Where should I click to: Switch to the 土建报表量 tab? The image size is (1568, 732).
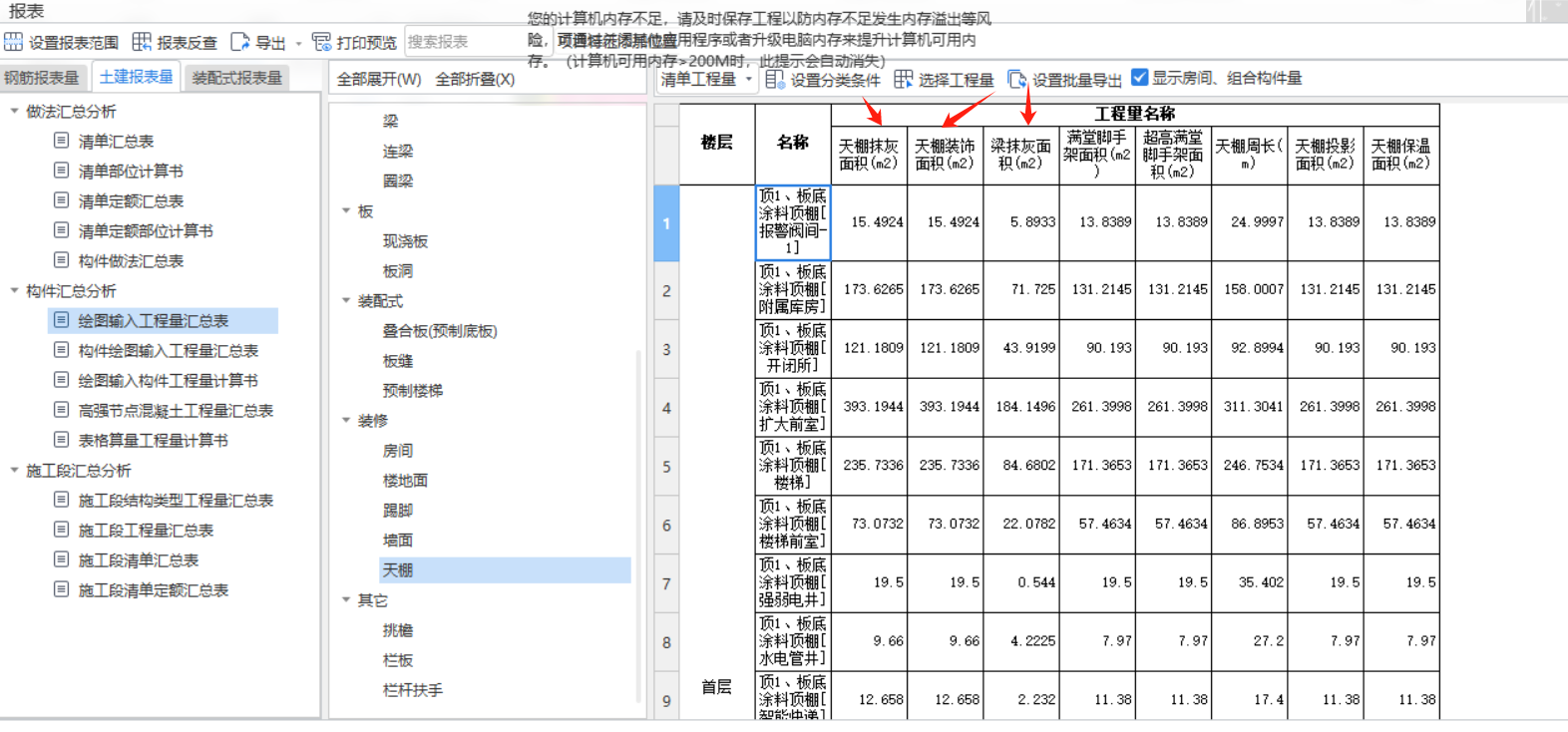coord(137,77)
